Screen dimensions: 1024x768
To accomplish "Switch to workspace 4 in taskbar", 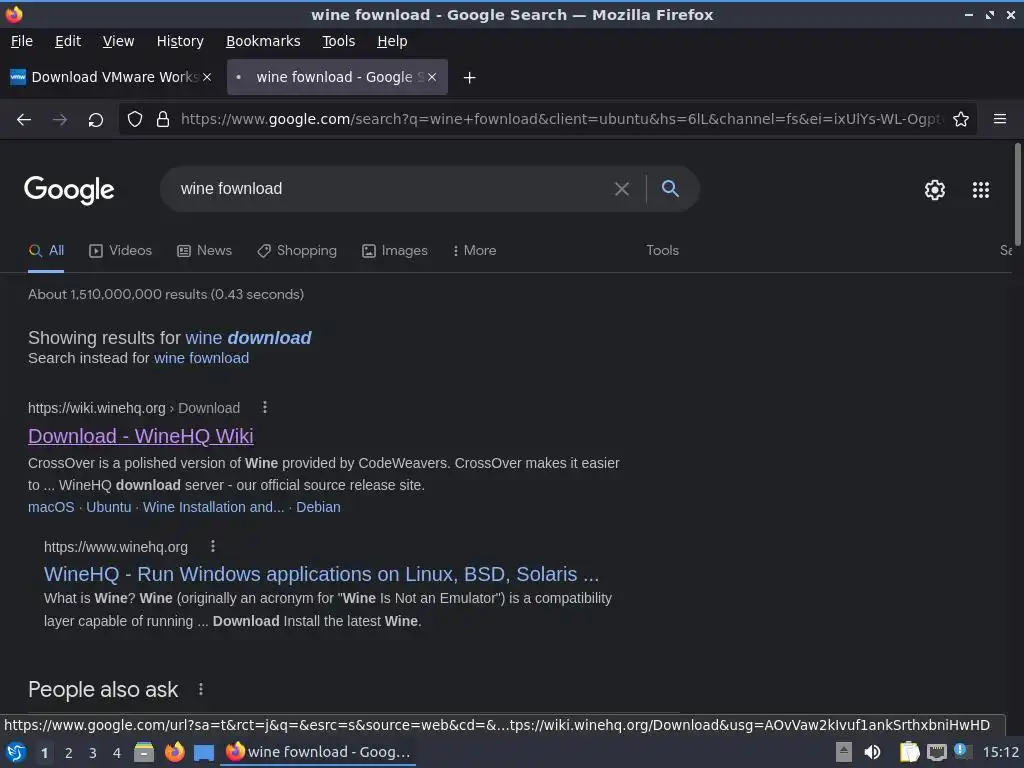I will point(117,753).
